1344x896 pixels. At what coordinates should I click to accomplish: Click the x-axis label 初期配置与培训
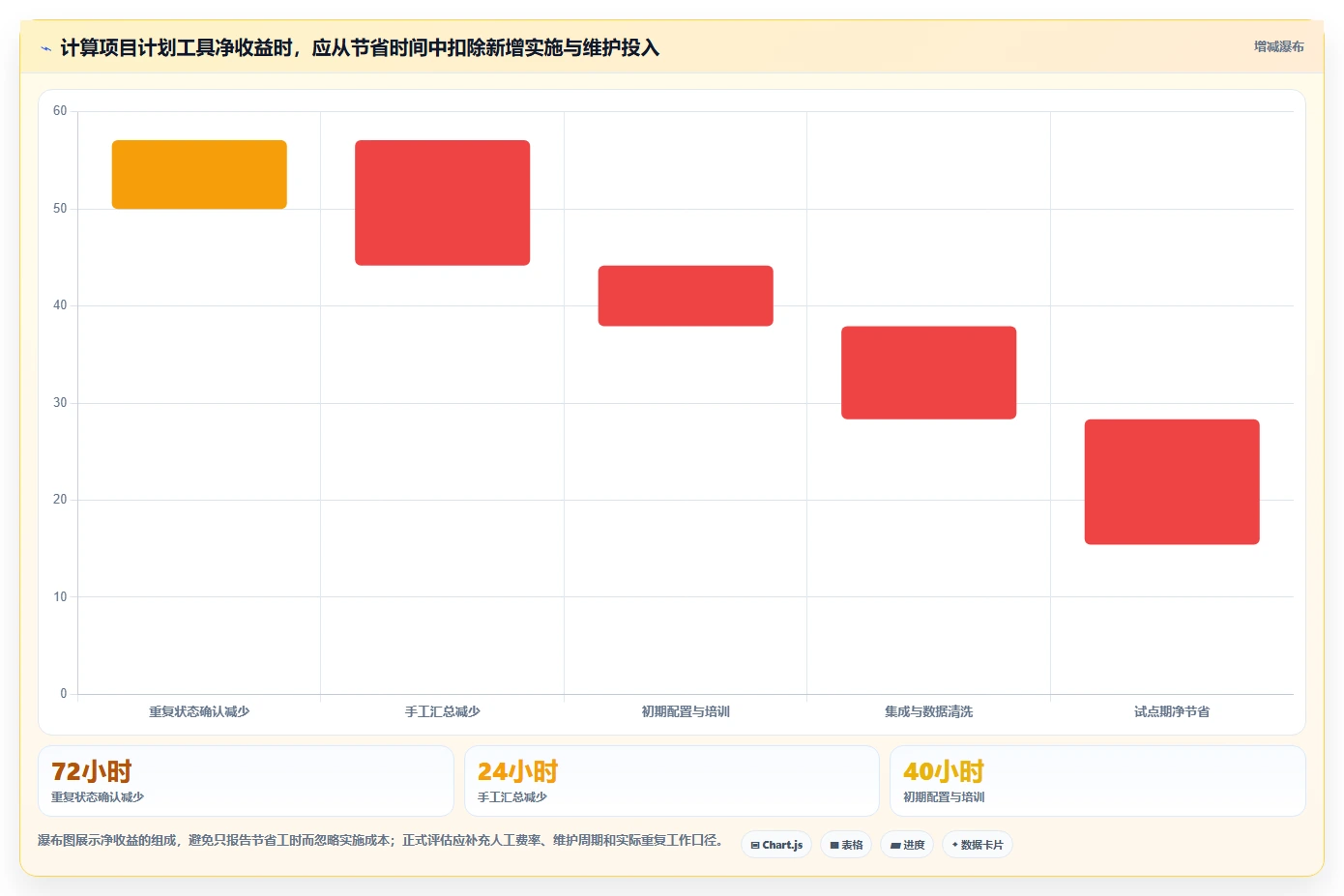point(686,711)
